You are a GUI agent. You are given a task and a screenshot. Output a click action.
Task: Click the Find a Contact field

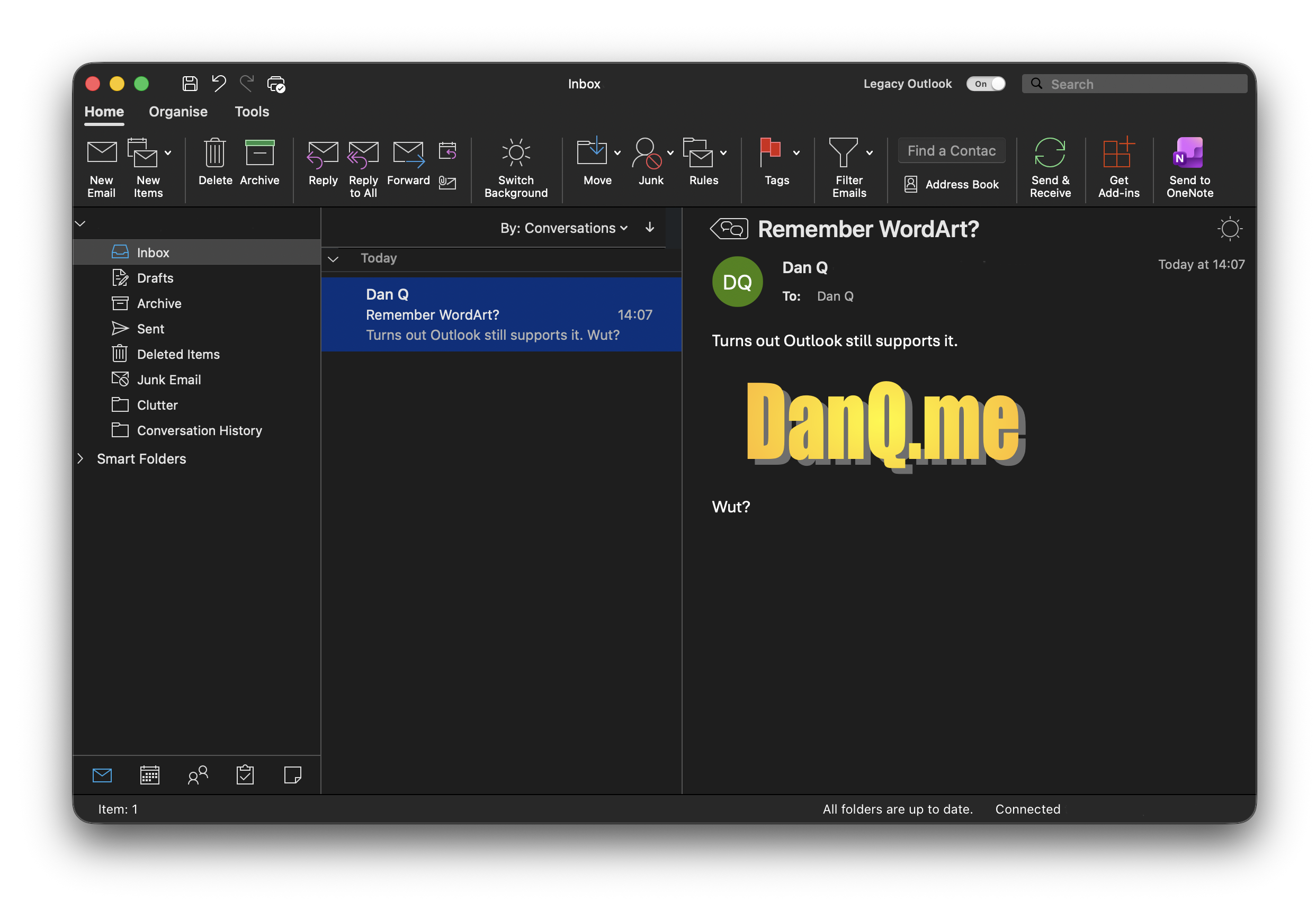click(952, 150)
